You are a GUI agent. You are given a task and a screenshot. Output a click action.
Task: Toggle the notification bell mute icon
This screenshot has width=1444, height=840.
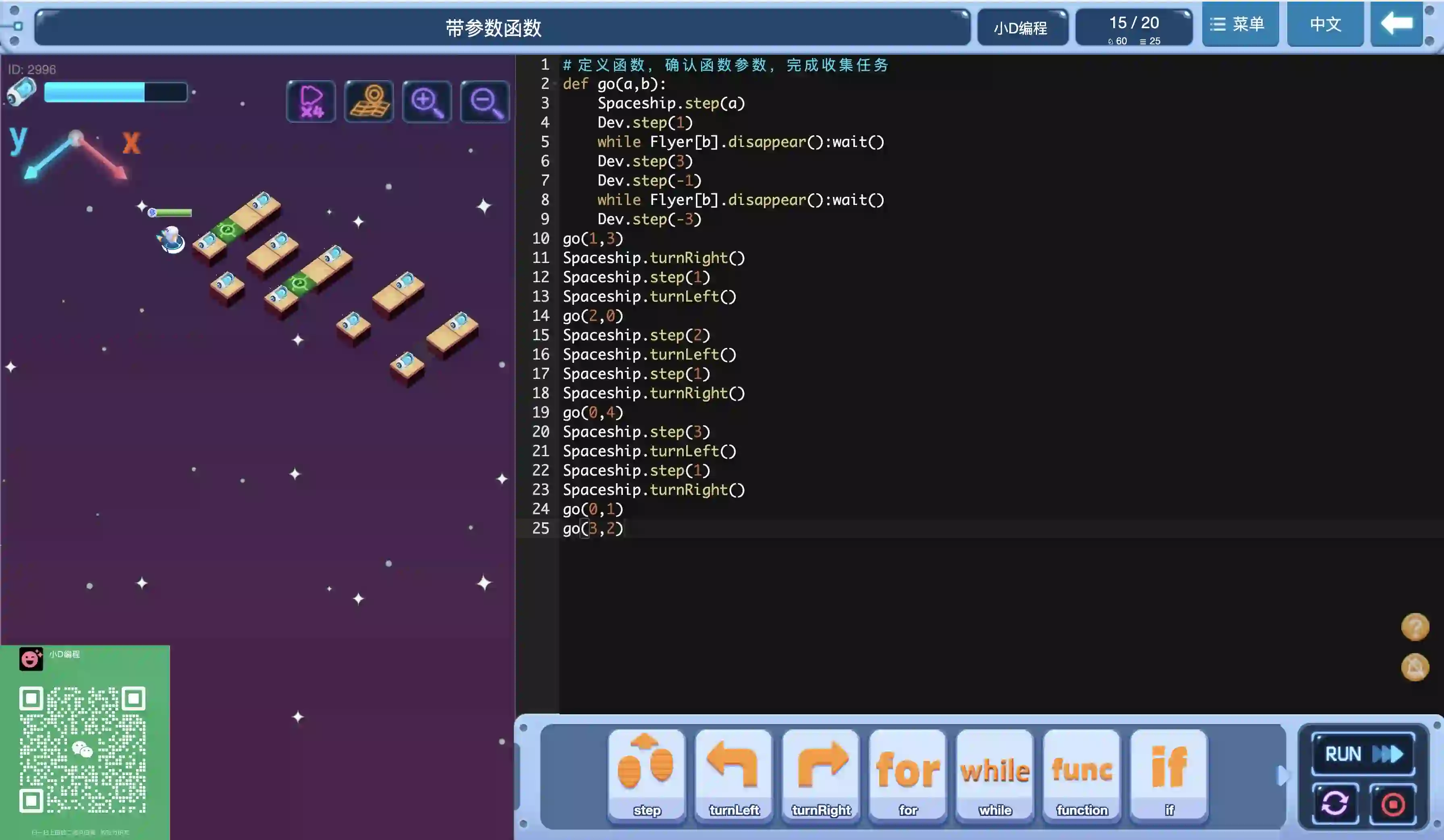click(x=1414, y=667)
